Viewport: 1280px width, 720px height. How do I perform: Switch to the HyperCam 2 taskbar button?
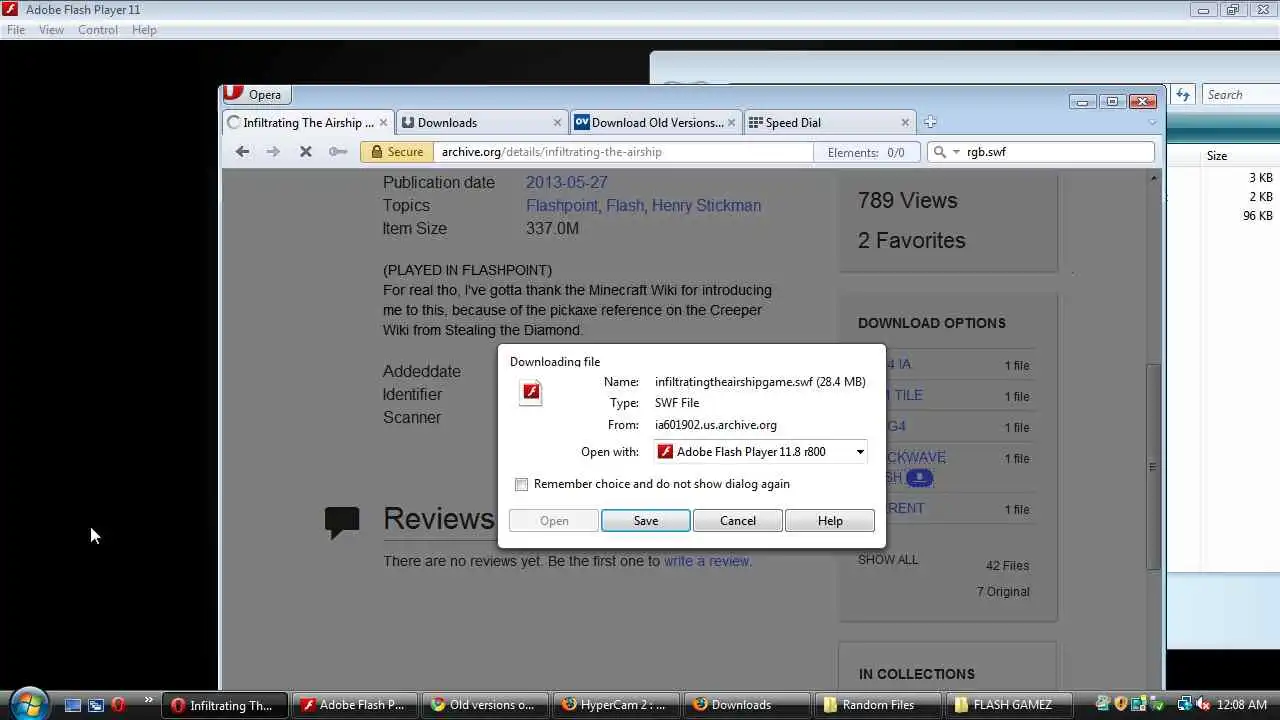tap(616, 705)
